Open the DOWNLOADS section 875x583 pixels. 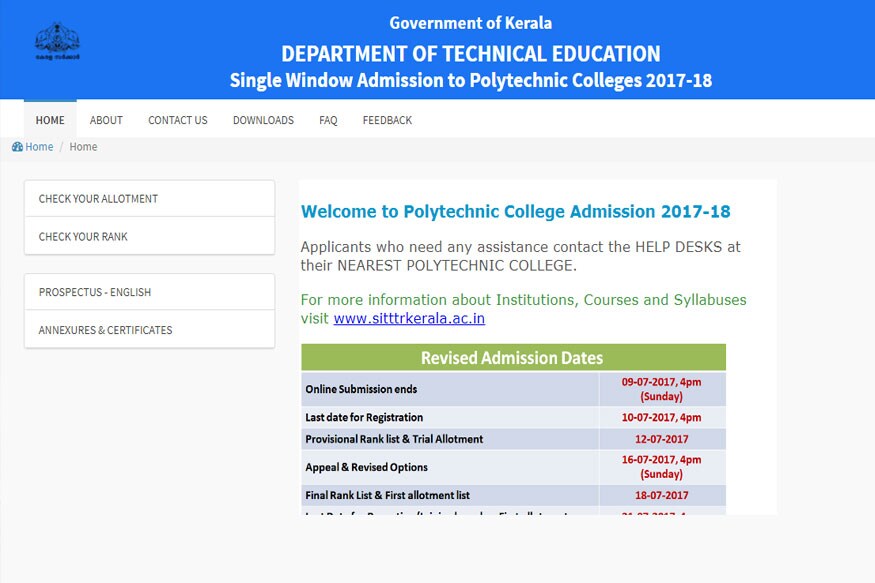[263, 120]
